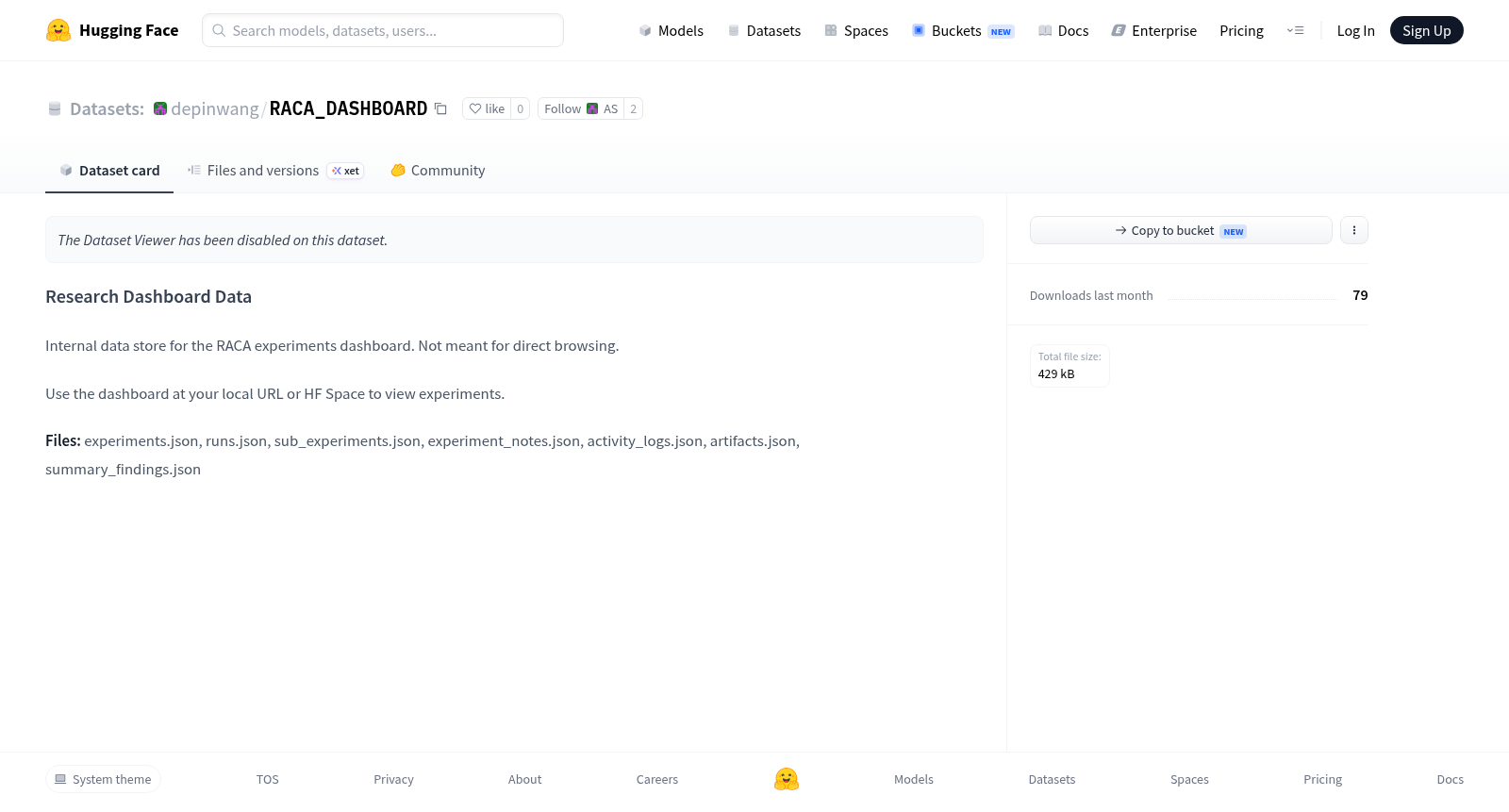Screen dimensions: 1509x812
Task: Switch to Files and versions tab
Action: (263, 171)
